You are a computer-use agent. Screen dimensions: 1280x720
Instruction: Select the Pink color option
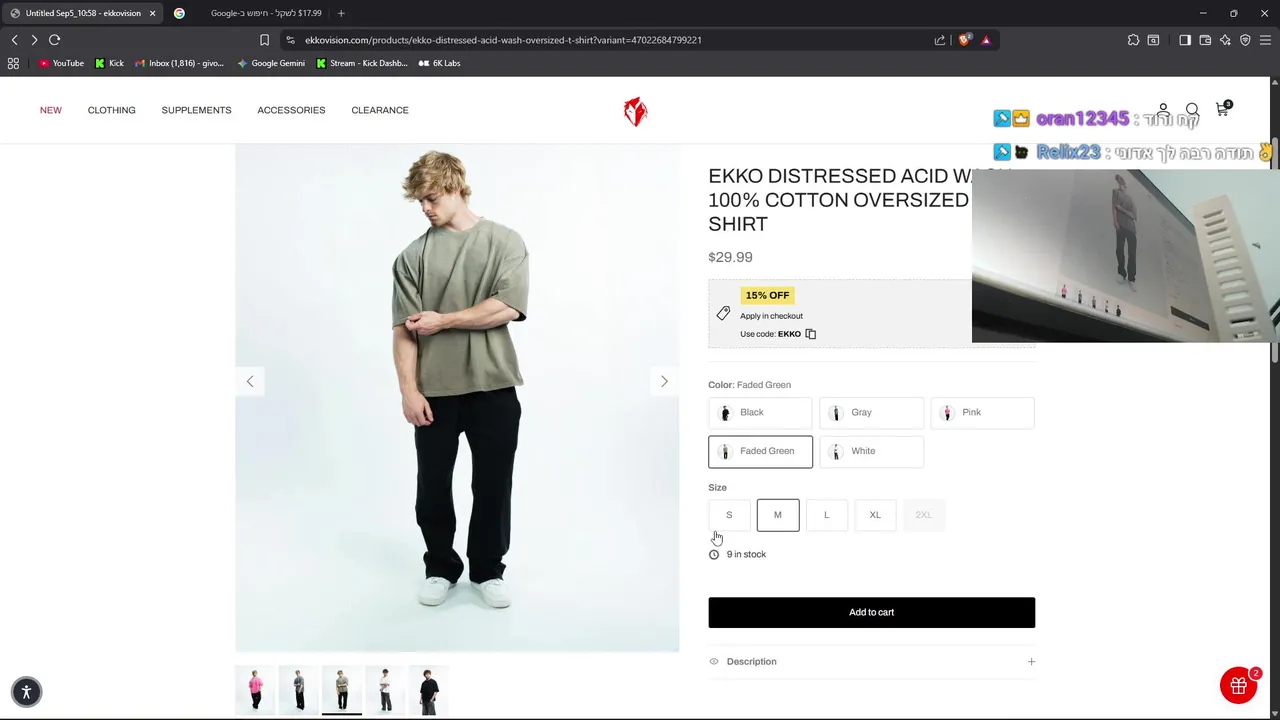pos(982,412)
